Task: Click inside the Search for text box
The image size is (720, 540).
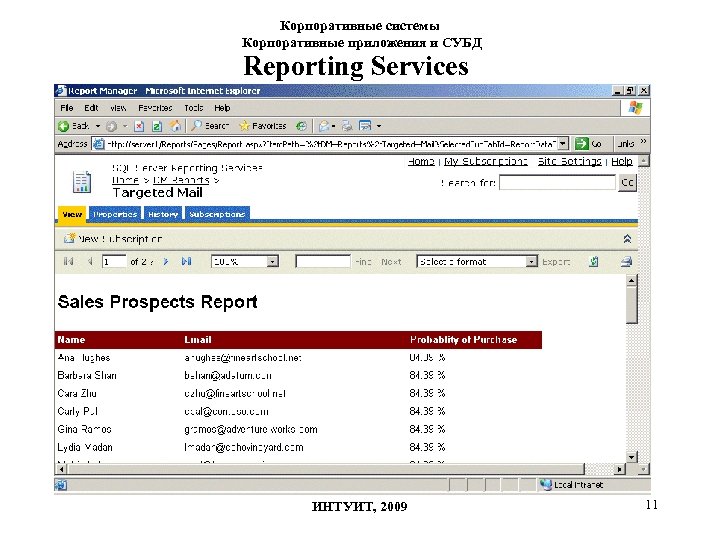Action: click(557, 182)
